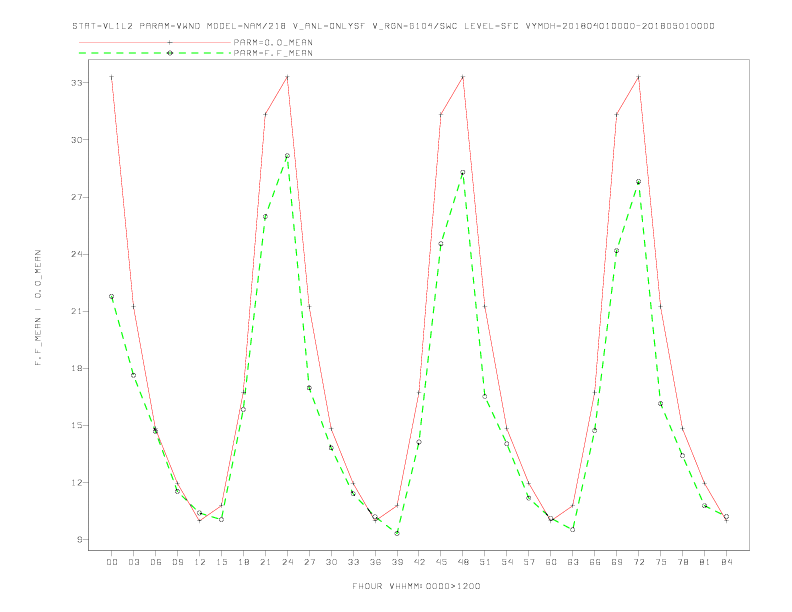Click x-axis tick label 30
792x612 pixels.
331,562
